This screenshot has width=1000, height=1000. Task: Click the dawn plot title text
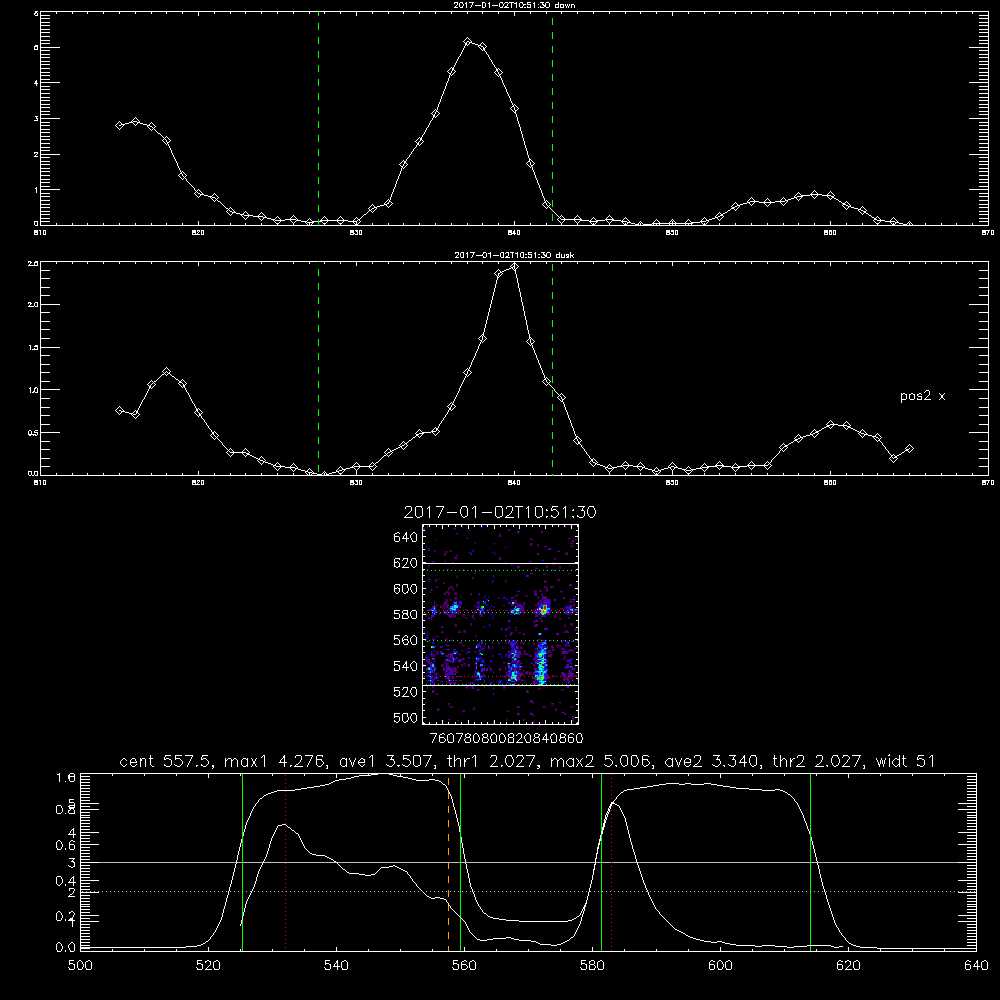[514, 4]
